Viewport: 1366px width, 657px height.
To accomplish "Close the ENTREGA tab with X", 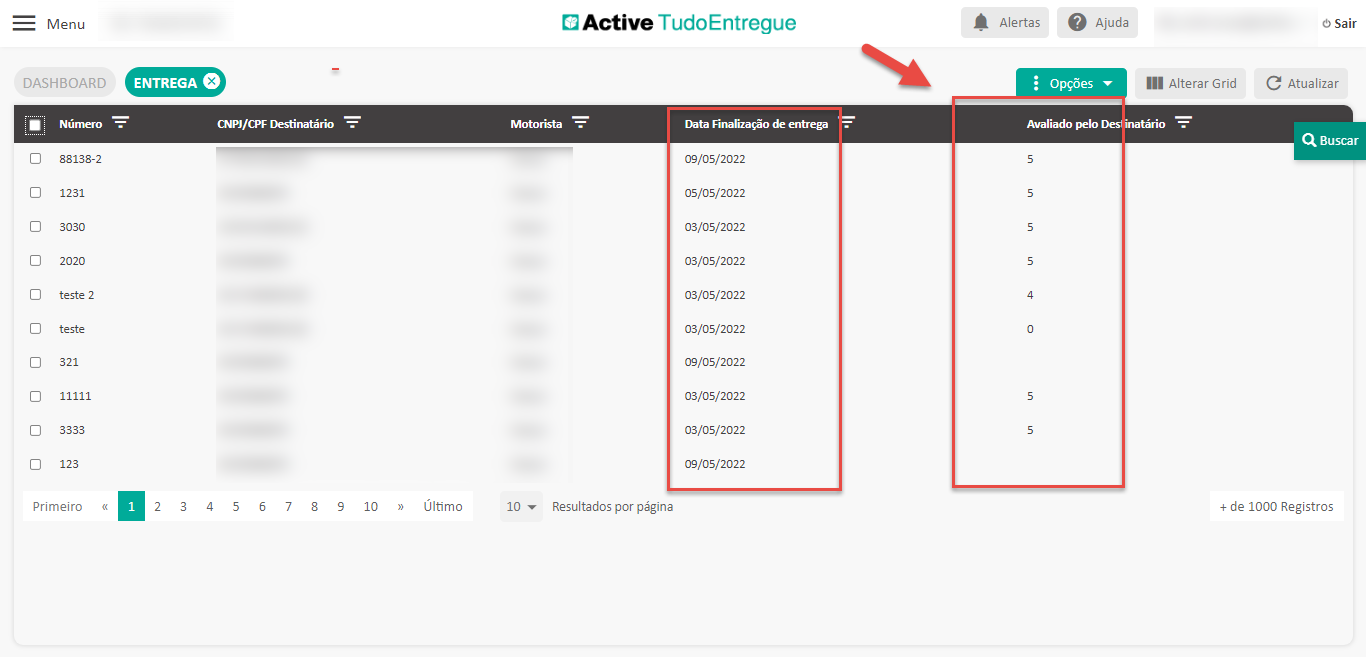I will [211, 82].
